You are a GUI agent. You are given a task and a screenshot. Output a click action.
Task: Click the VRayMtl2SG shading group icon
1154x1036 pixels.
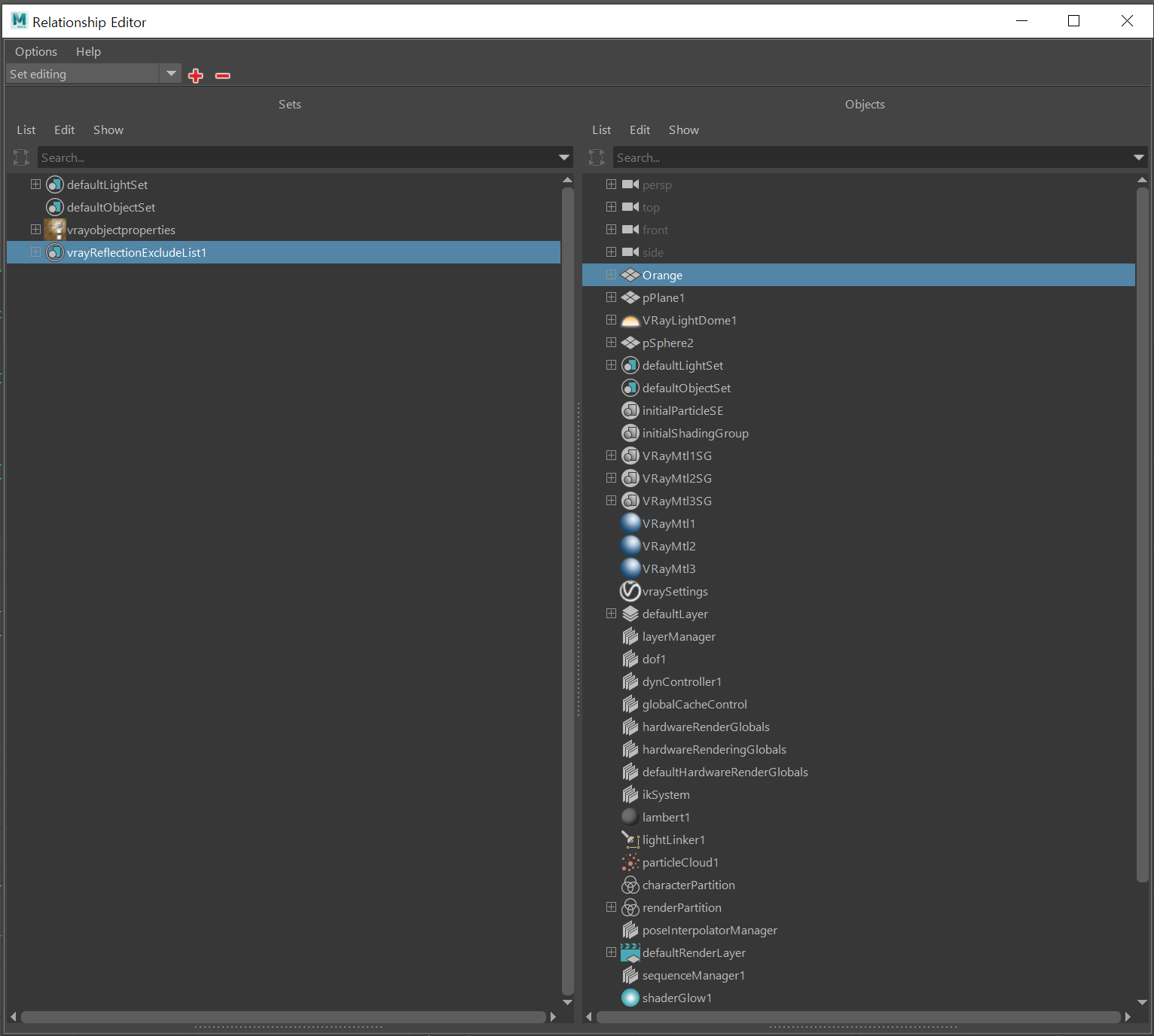pos(630,478)
